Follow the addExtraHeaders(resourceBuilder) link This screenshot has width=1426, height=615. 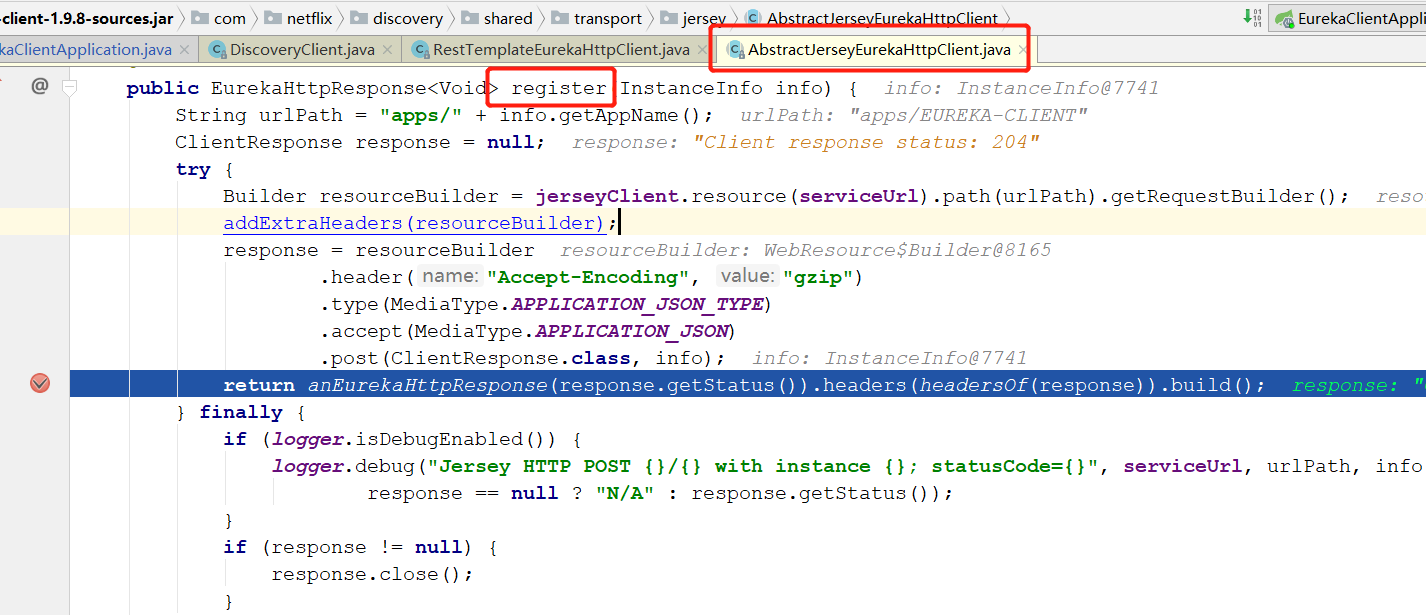click(x=414, y=223)
